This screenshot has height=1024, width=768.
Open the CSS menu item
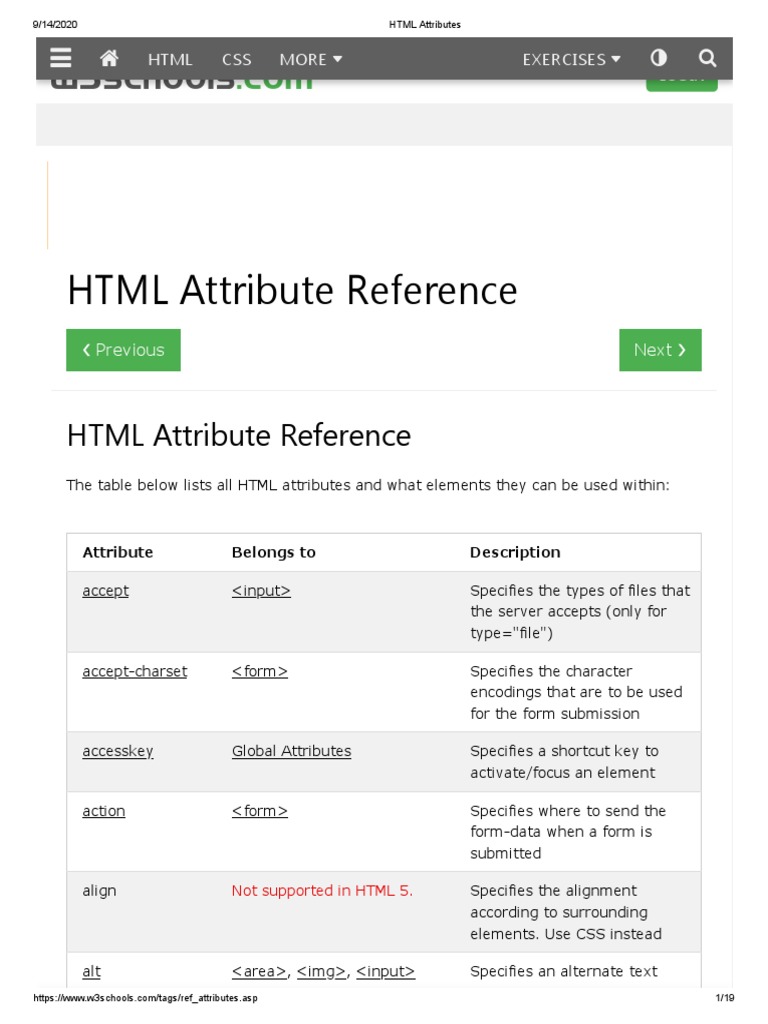coord(237,59)
